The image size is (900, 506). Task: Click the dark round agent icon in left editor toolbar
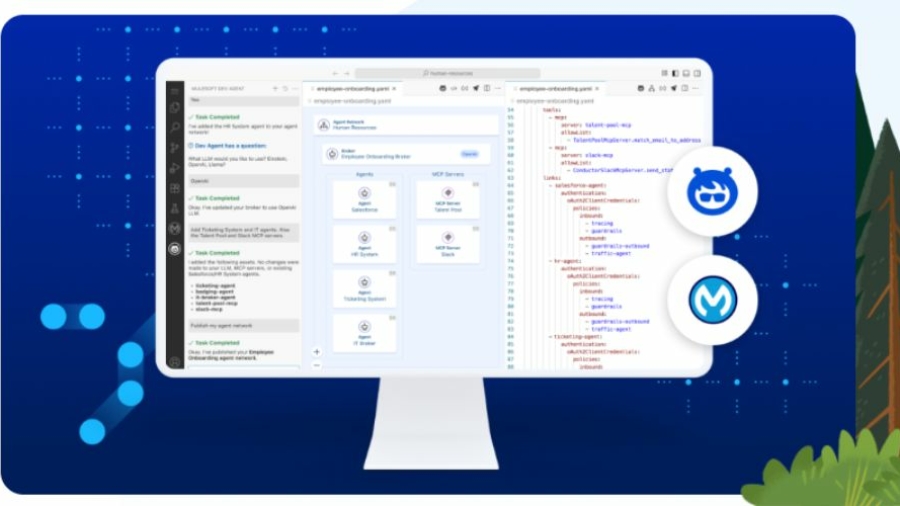tap(443, 89)
